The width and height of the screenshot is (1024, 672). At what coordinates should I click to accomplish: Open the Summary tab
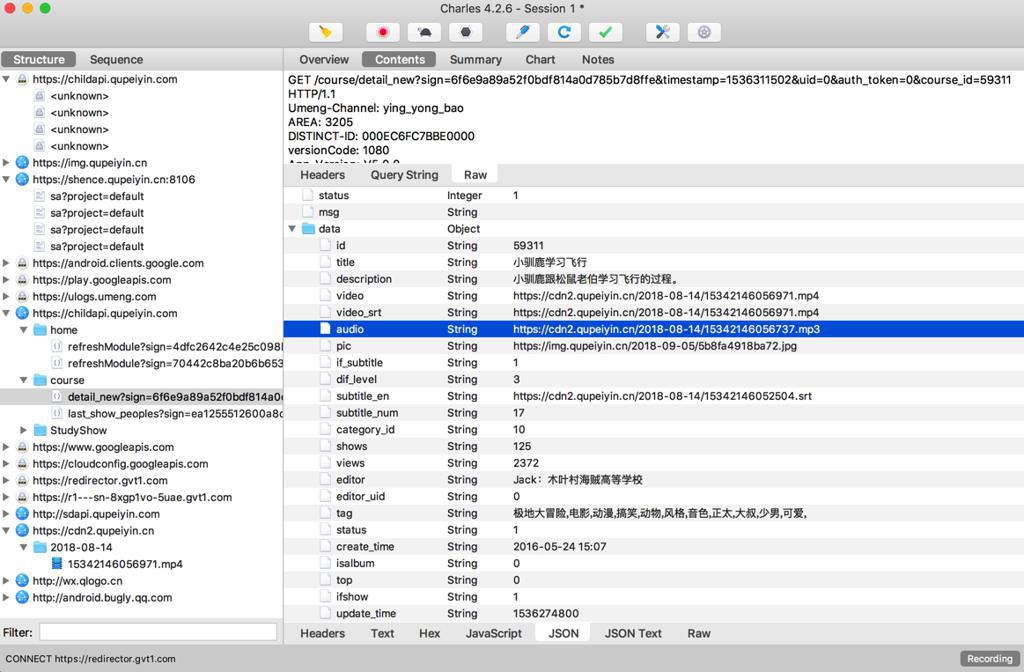point(475,59)
